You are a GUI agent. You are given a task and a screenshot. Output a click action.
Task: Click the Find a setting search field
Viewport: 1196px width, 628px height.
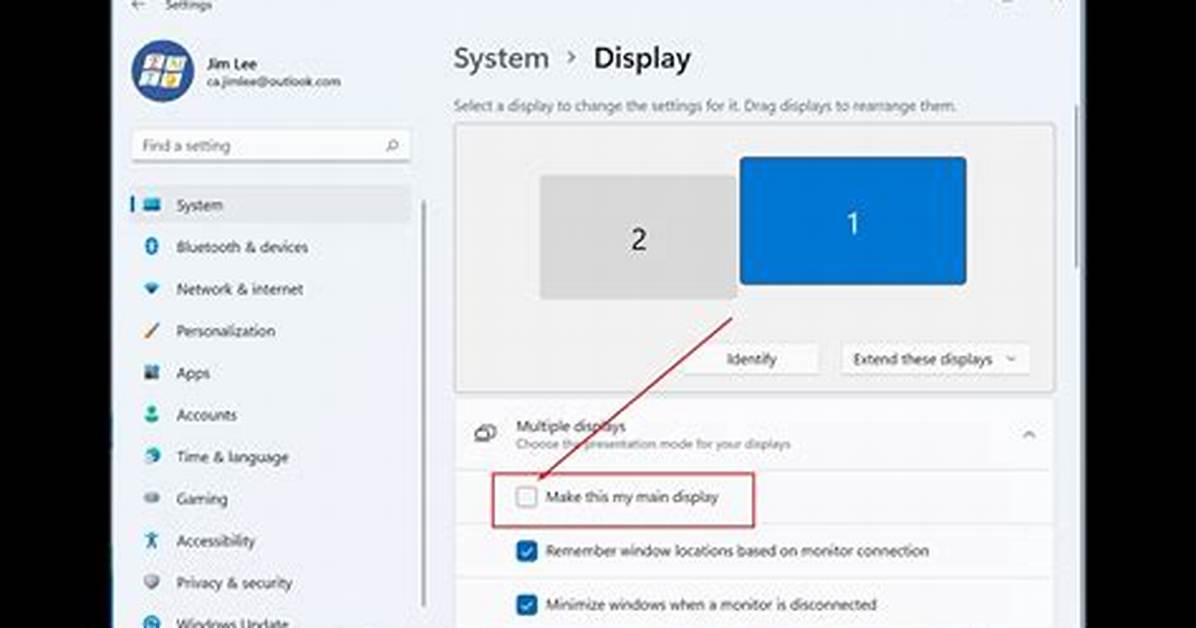(271, 145)
